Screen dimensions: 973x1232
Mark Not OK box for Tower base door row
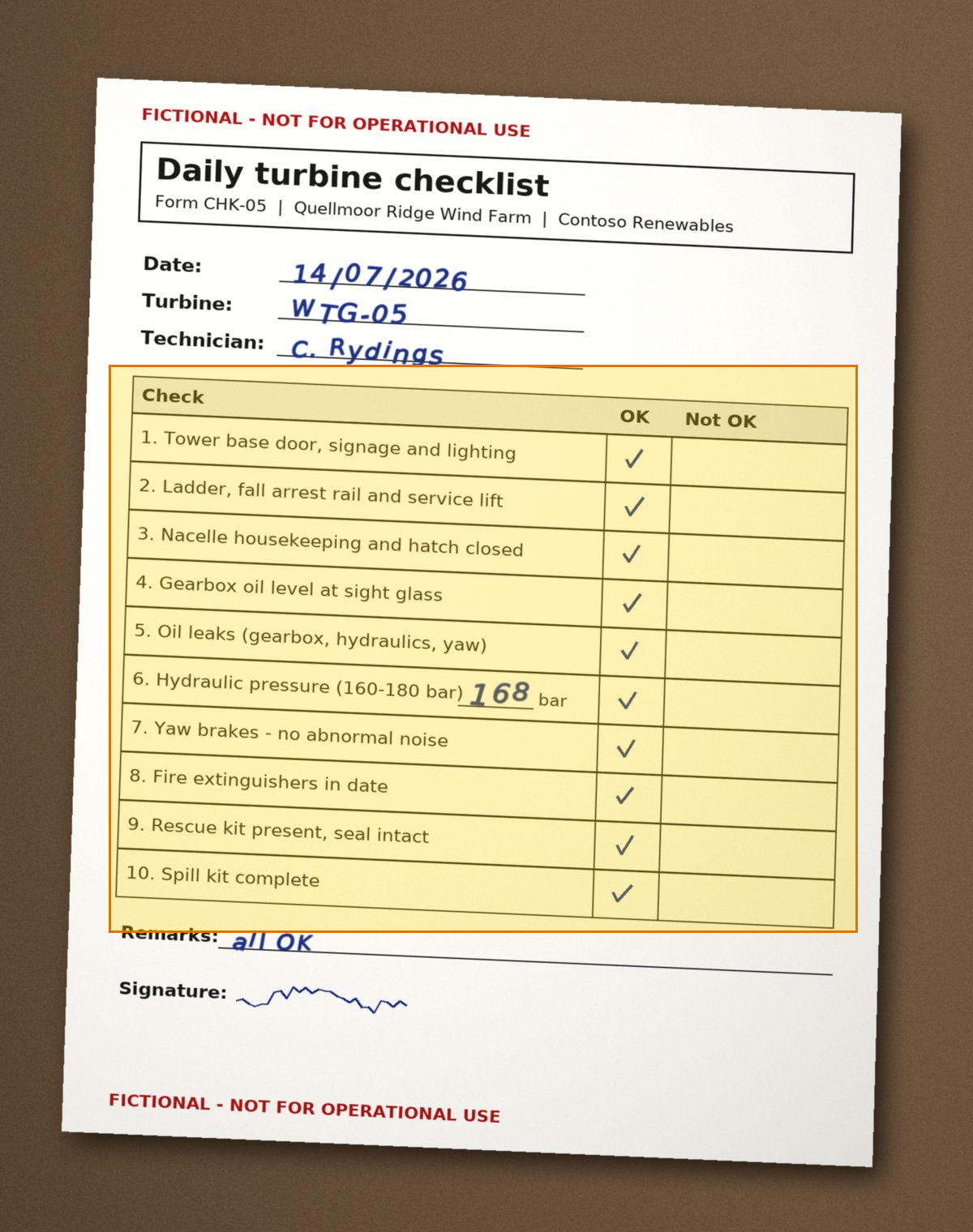click(x=758, y=464)
